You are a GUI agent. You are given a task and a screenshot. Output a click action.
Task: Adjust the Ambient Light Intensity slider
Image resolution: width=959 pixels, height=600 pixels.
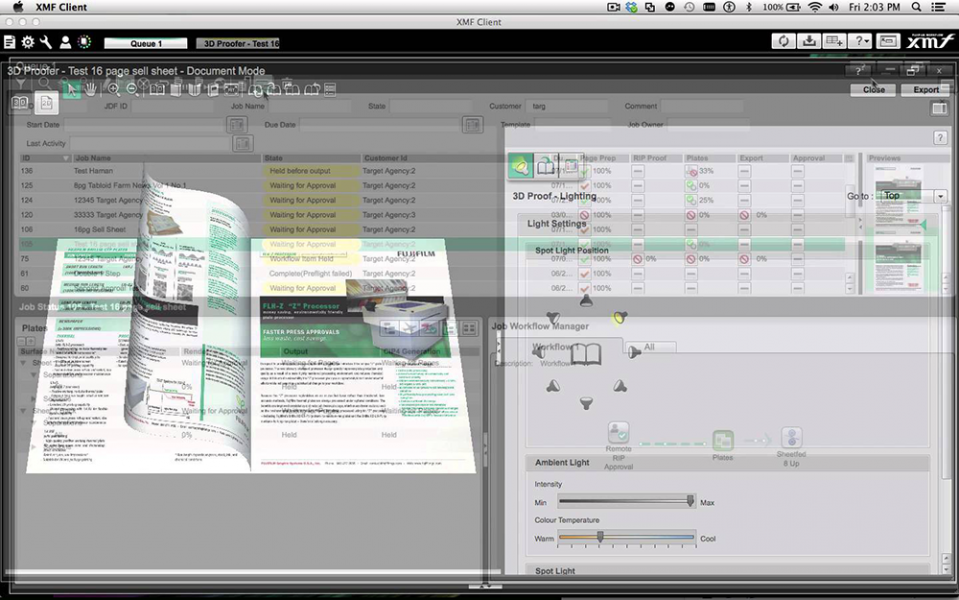tap(626, 502)
